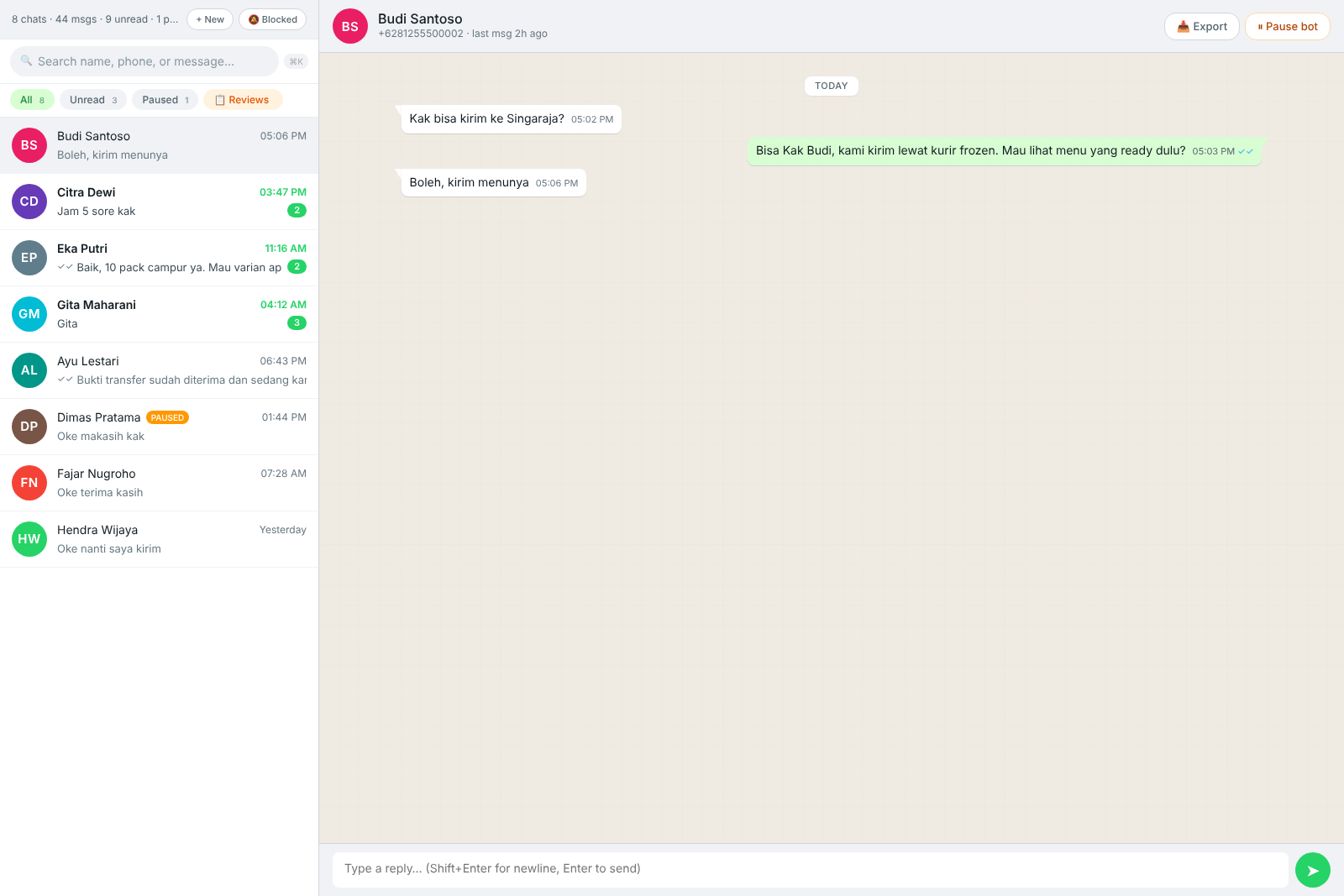This screenshot has width=1344, height=896.
Task: Send the reply with the green arrow button
Action: coord(1312,870)
